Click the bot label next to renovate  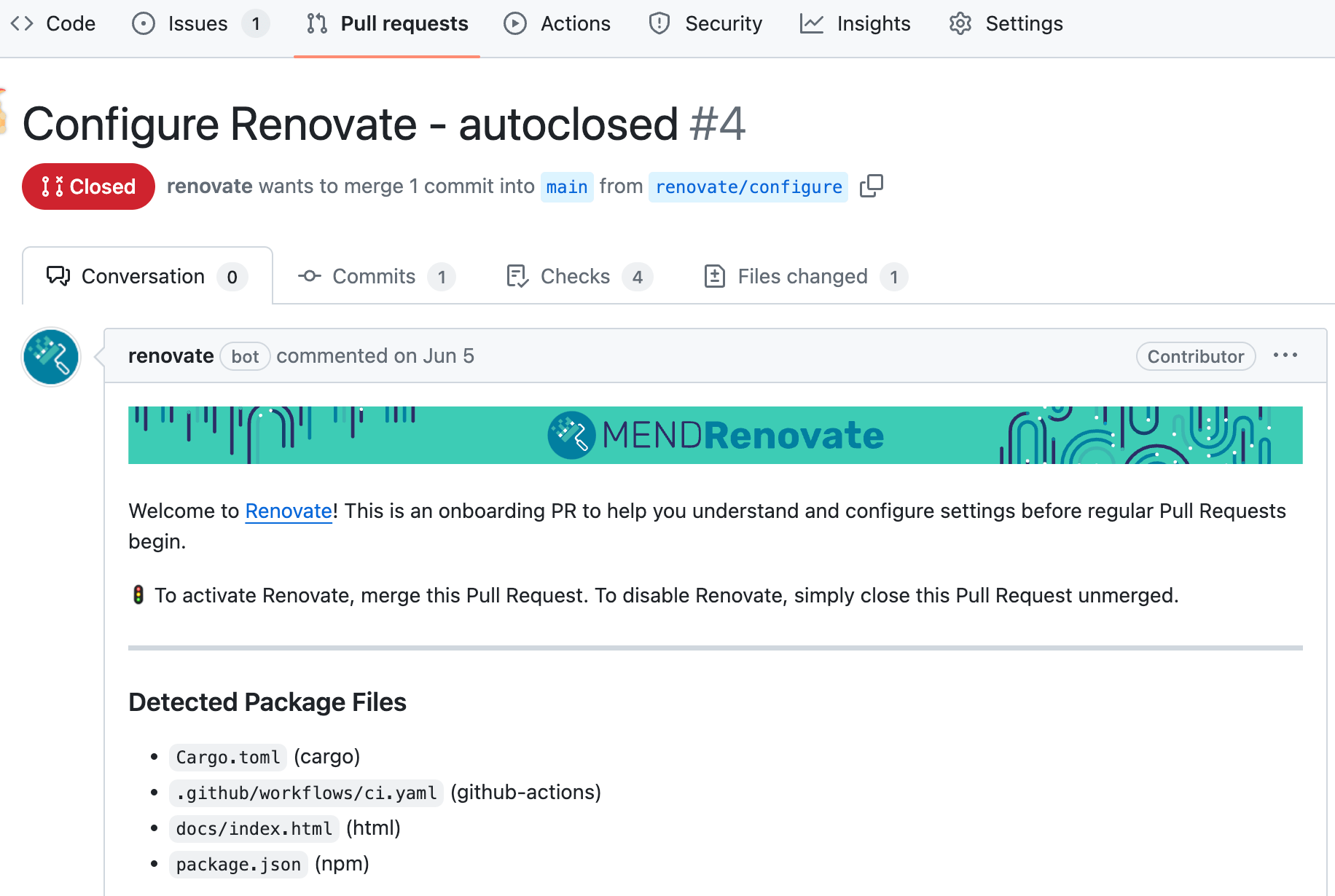(x=245, y=356)
